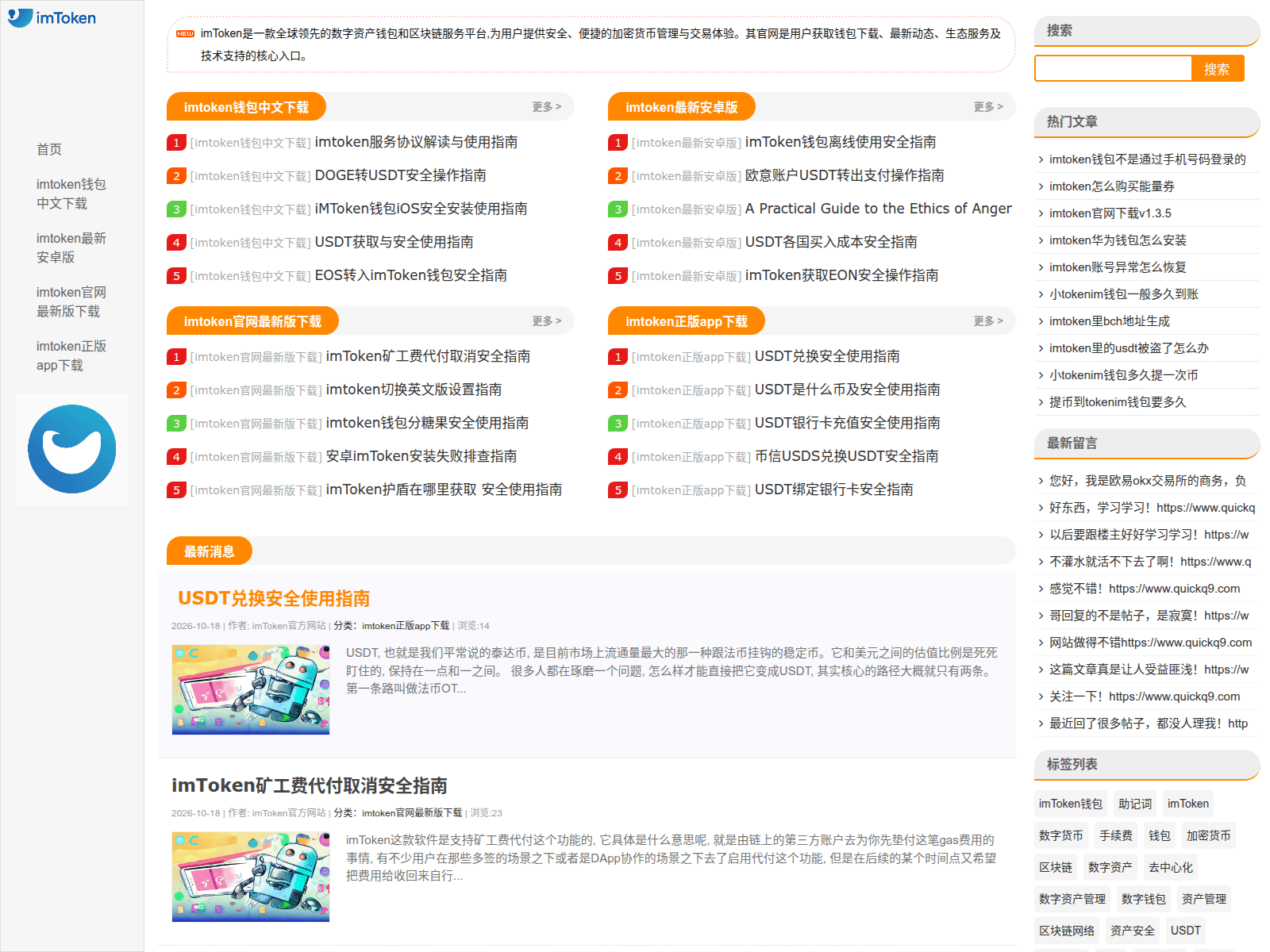1270x952 pixels.
Task: Select the USDT tag
Action: 1186,931
